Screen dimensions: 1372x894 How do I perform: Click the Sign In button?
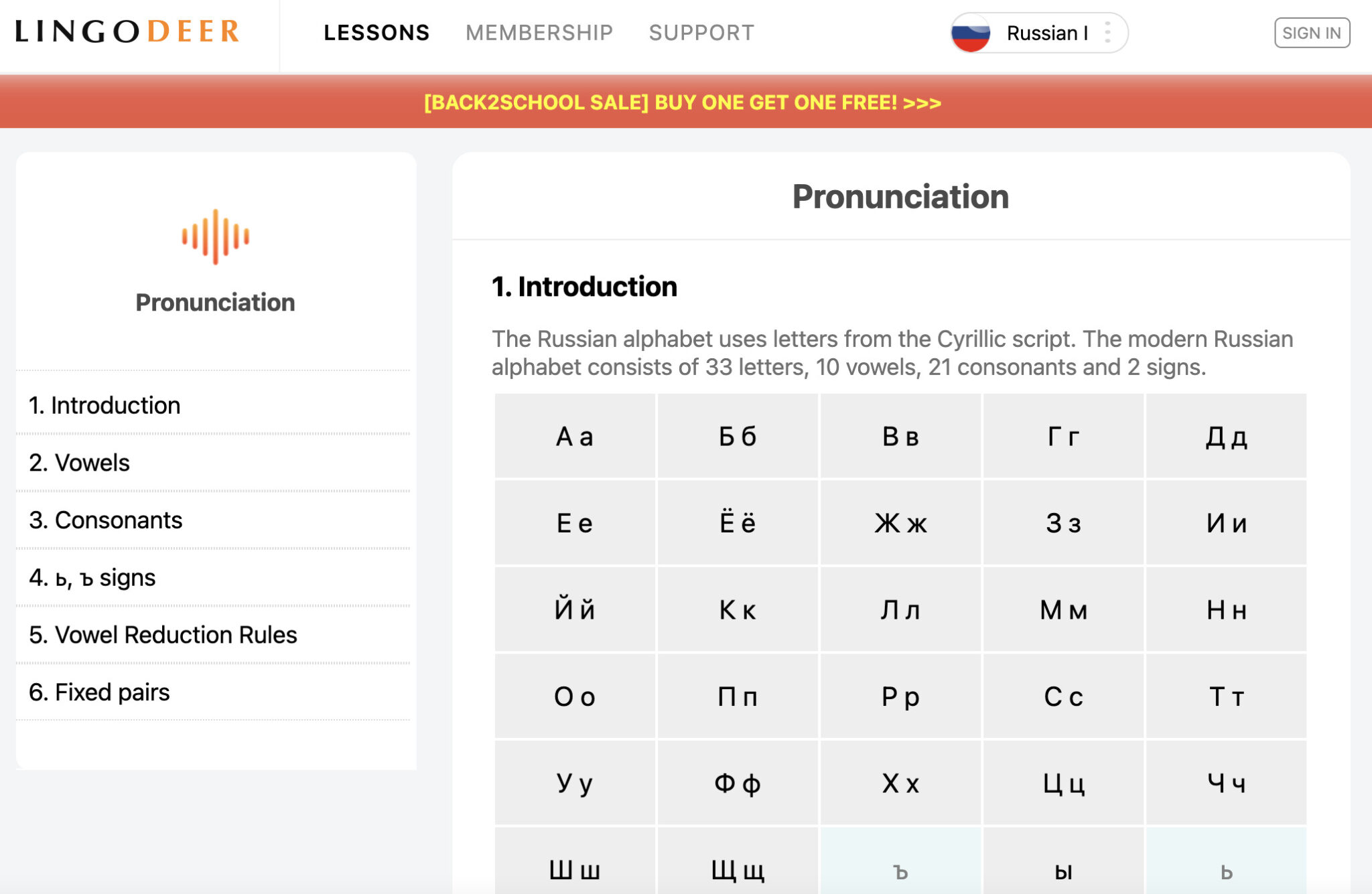pos(1312,33)
